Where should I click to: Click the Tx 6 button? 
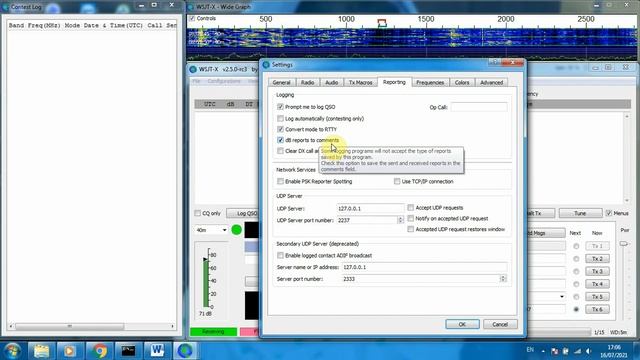point(597,309)
